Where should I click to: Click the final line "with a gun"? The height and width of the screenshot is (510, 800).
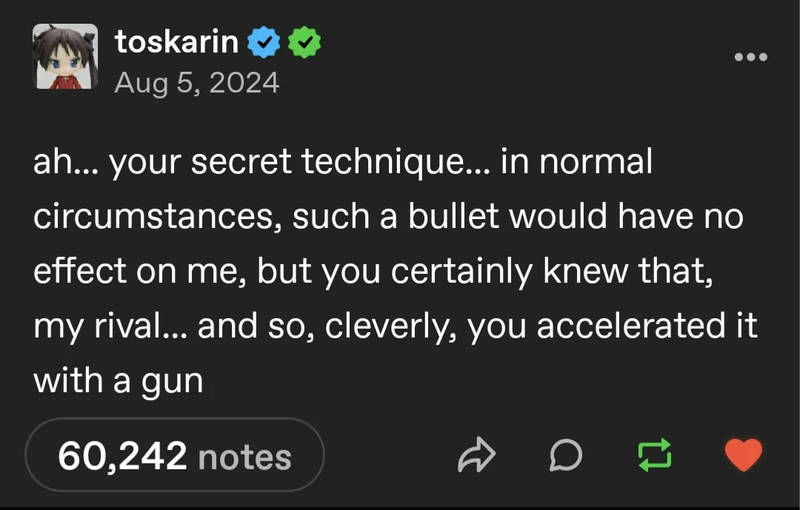click(x=118, y=381)
